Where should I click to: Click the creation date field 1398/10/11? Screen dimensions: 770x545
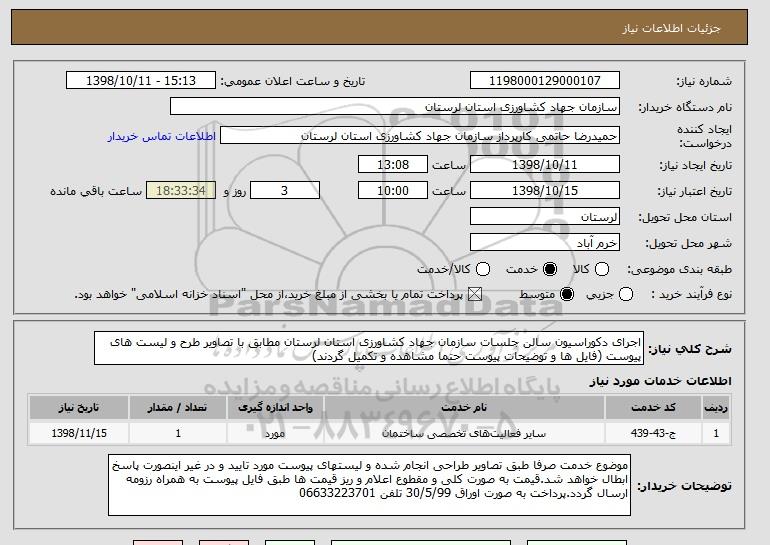(545, 164)
